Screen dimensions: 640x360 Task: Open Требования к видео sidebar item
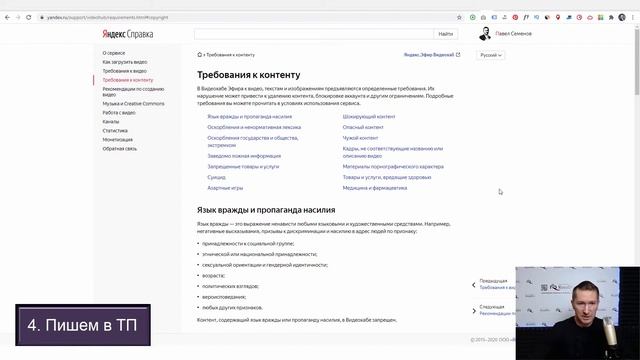click(x=124, y=71)
